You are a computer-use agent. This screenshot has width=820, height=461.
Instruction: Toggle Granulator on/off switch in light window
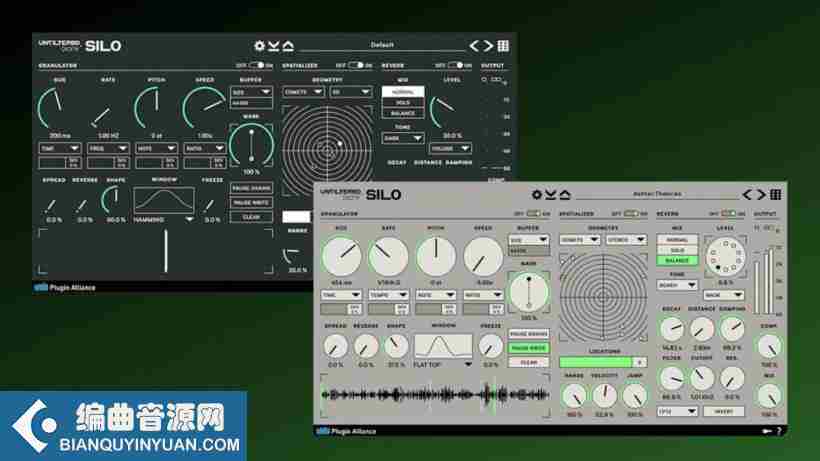[533, 214]
